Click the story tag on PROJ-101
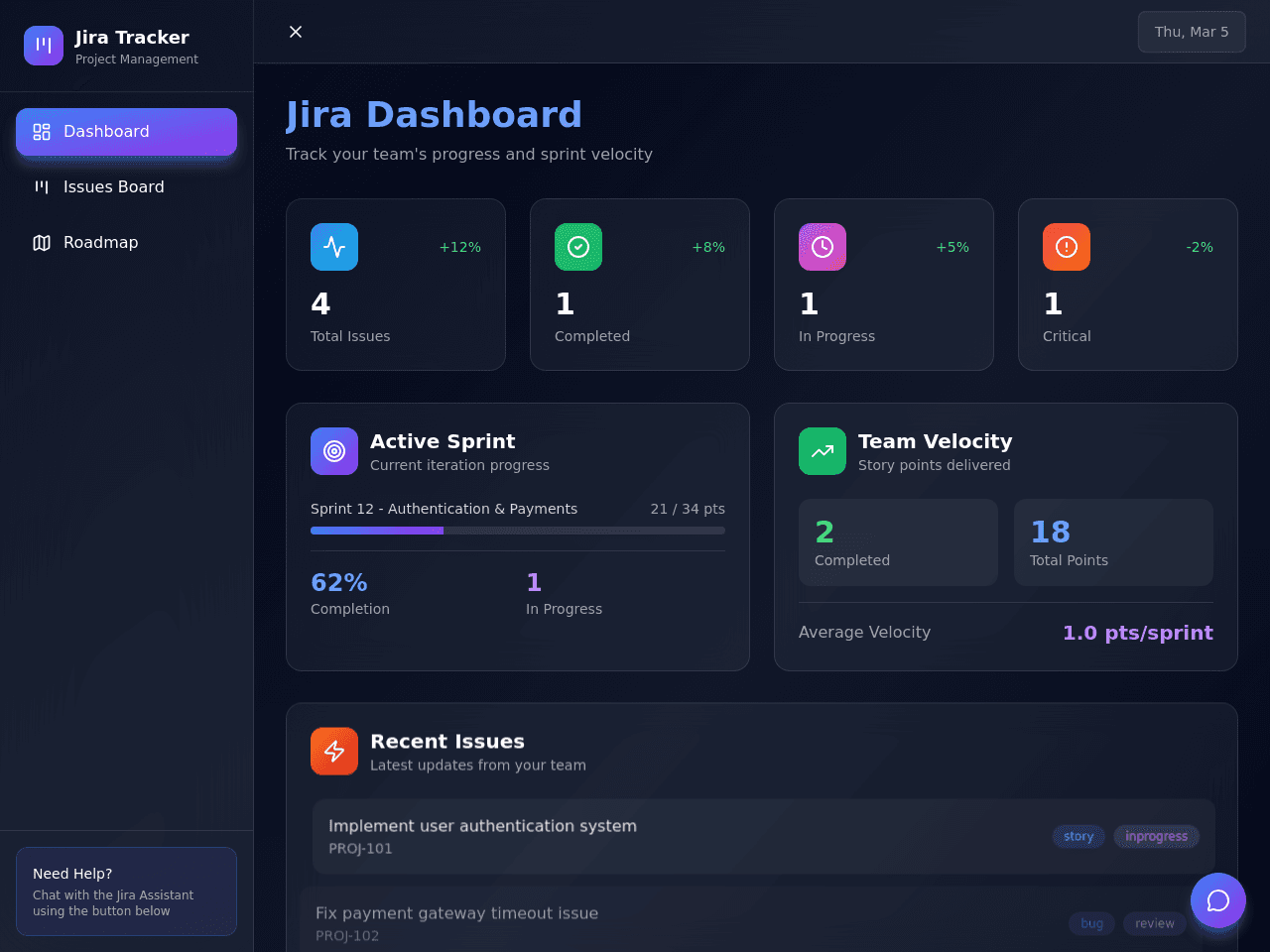This screenshot has width=1270, height=952. 1079,836
